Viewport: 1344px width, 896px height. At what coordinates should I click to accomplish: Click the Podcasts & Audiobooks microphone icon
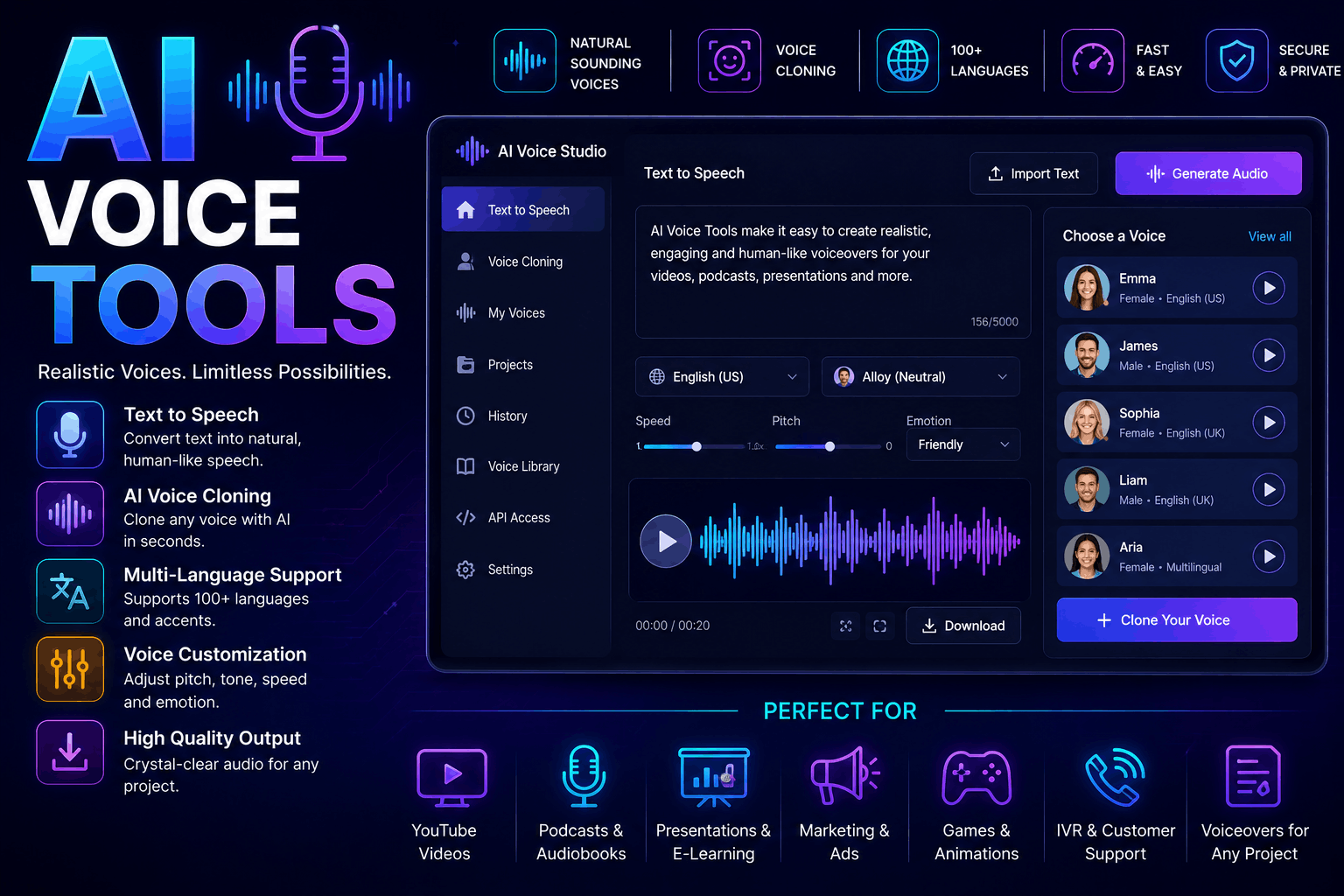[584, 775]
